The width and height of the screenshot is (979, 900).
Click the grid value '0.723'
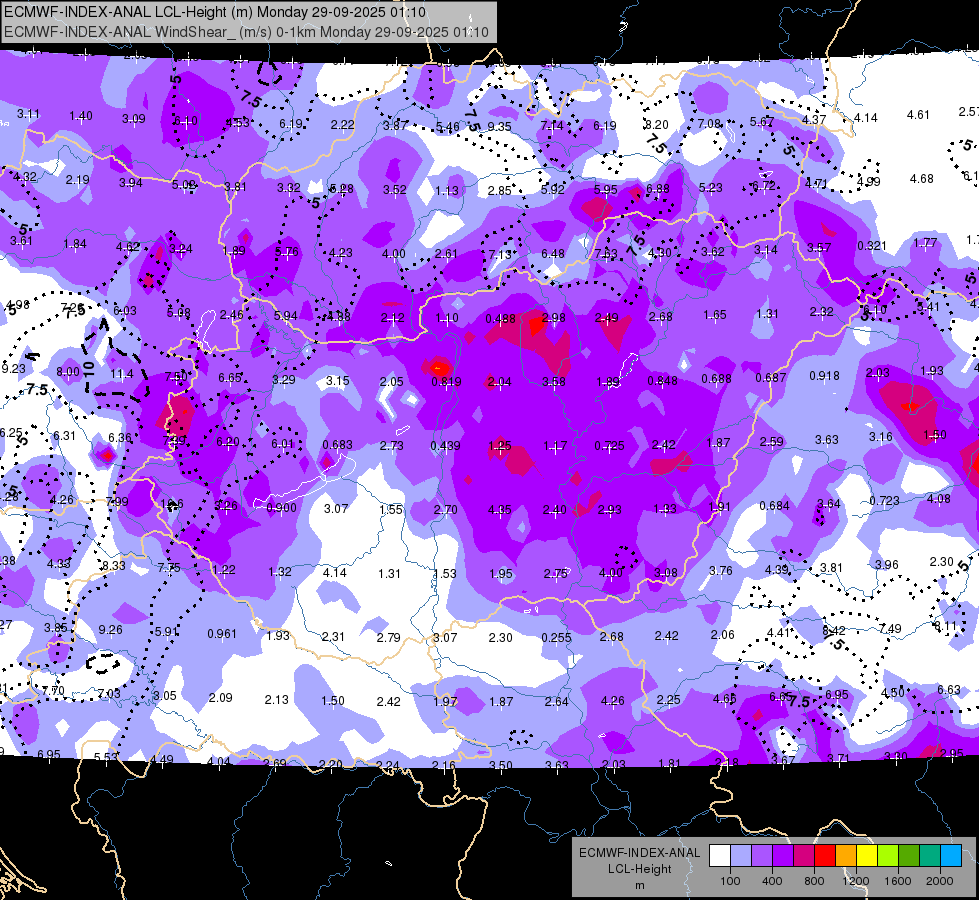(x=884, y=501)
